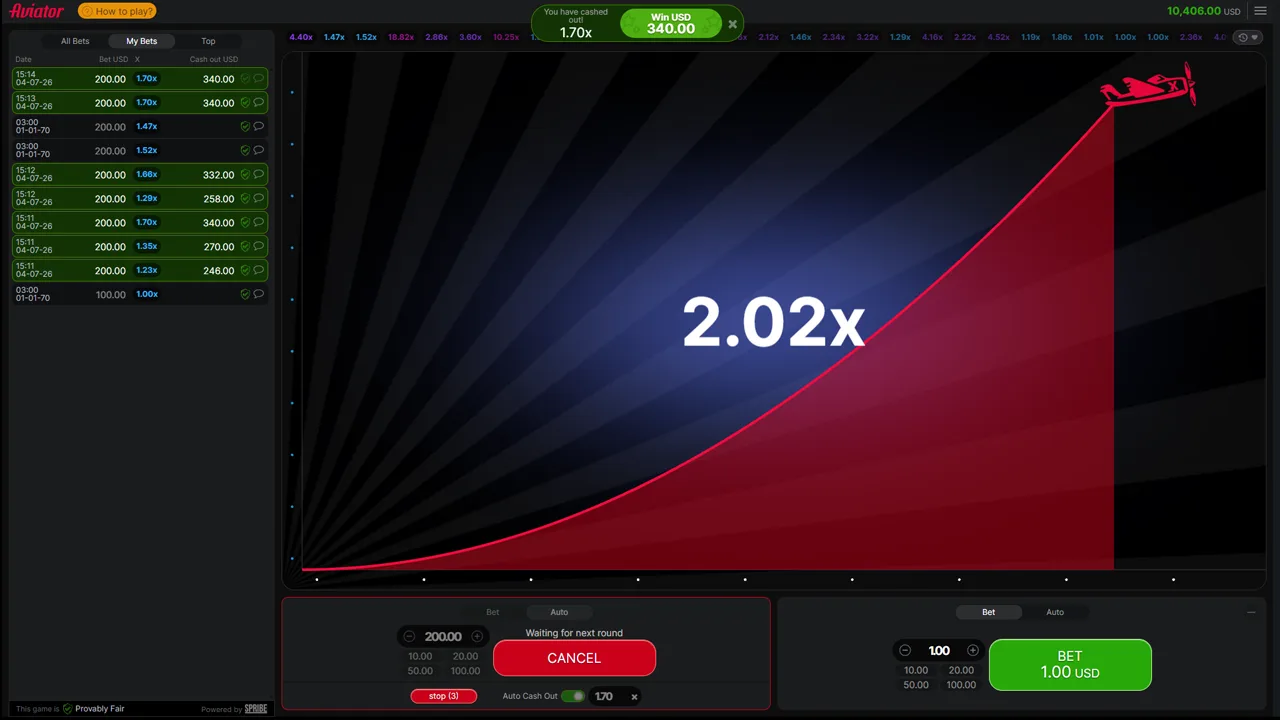Remove the second bet panel with minus icon

tap(1251, 612)
